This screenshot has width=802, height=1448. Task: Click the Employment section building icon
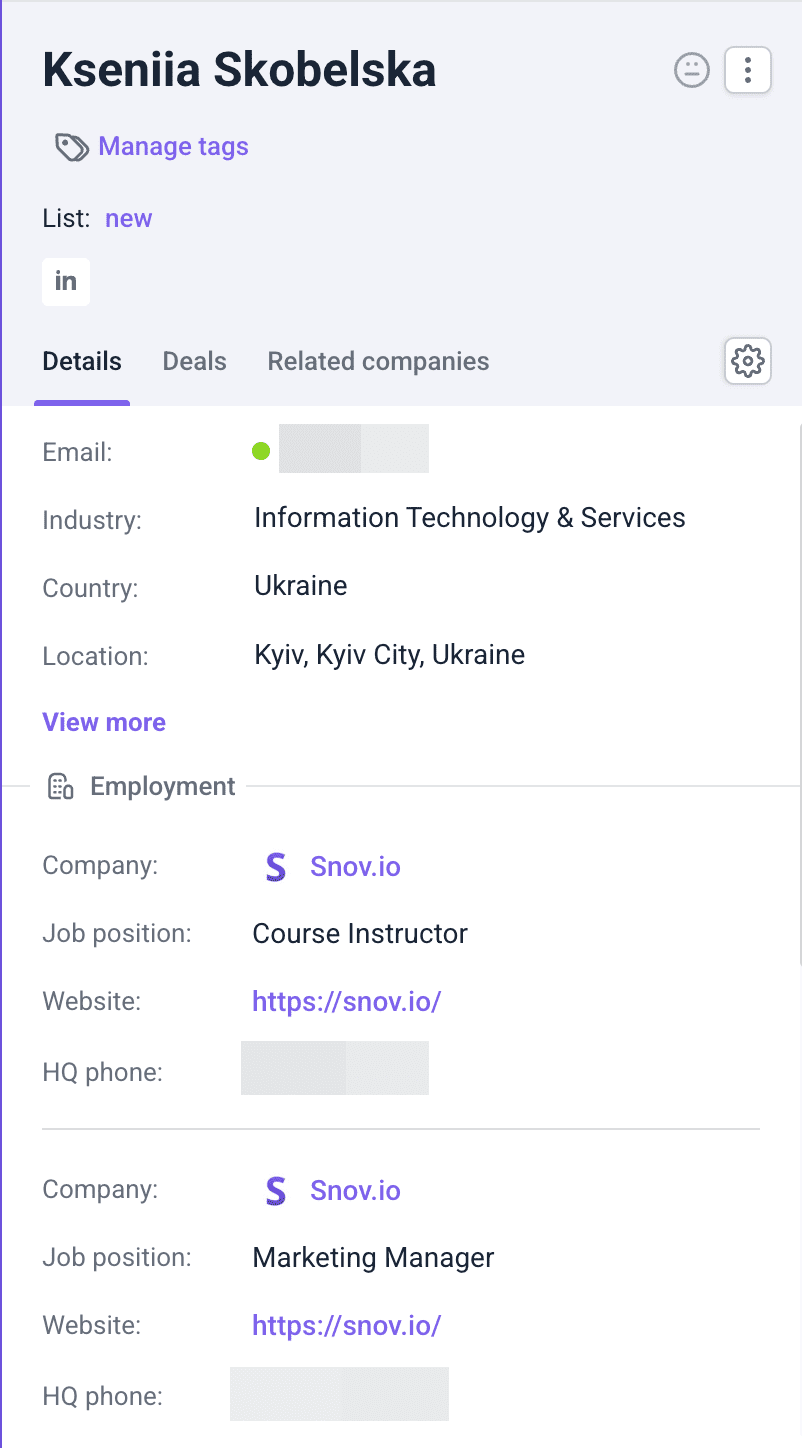pos(61,787)
